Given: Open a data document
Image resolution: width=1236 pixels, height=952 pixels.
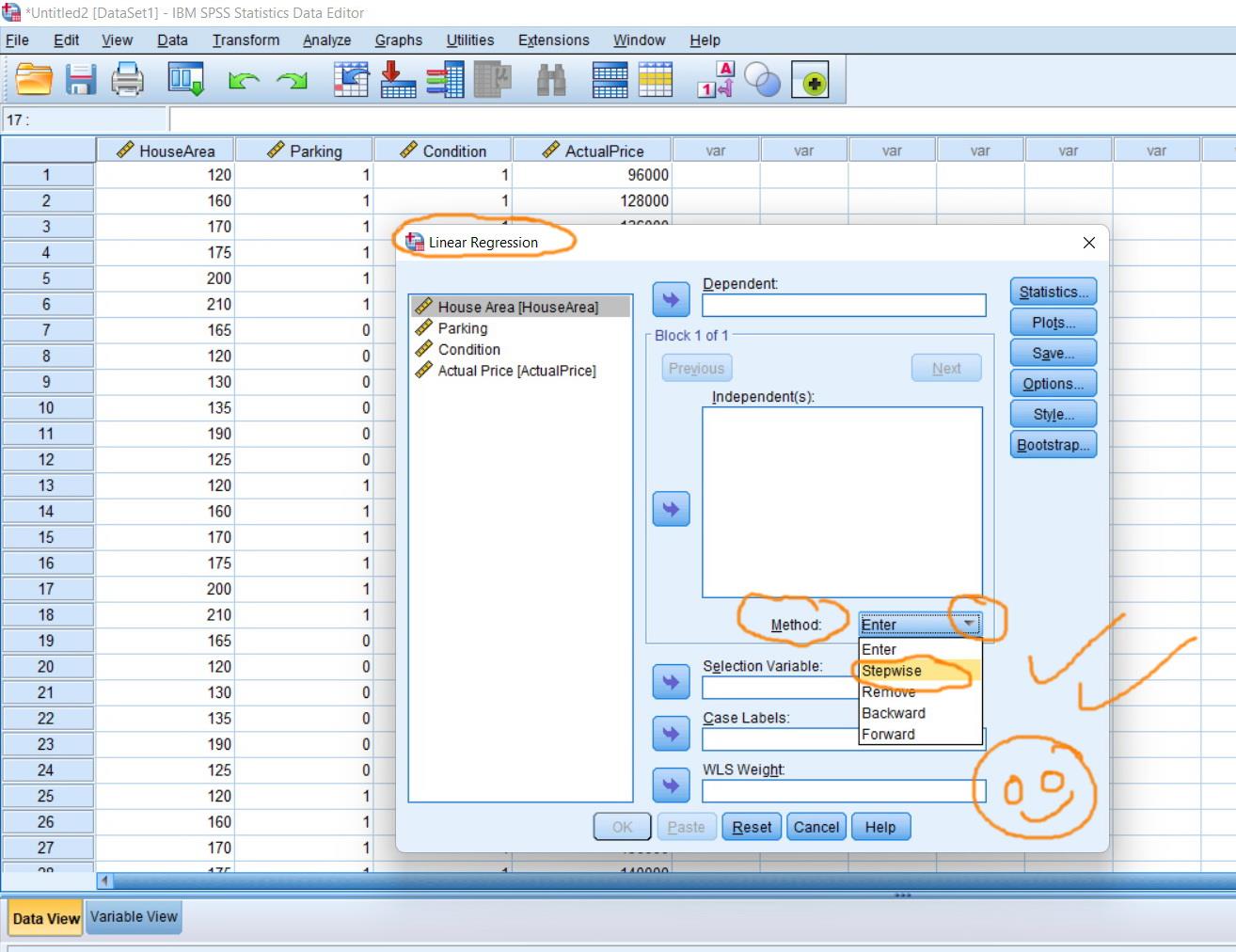Looking at the screenshot, I should 34,80.
